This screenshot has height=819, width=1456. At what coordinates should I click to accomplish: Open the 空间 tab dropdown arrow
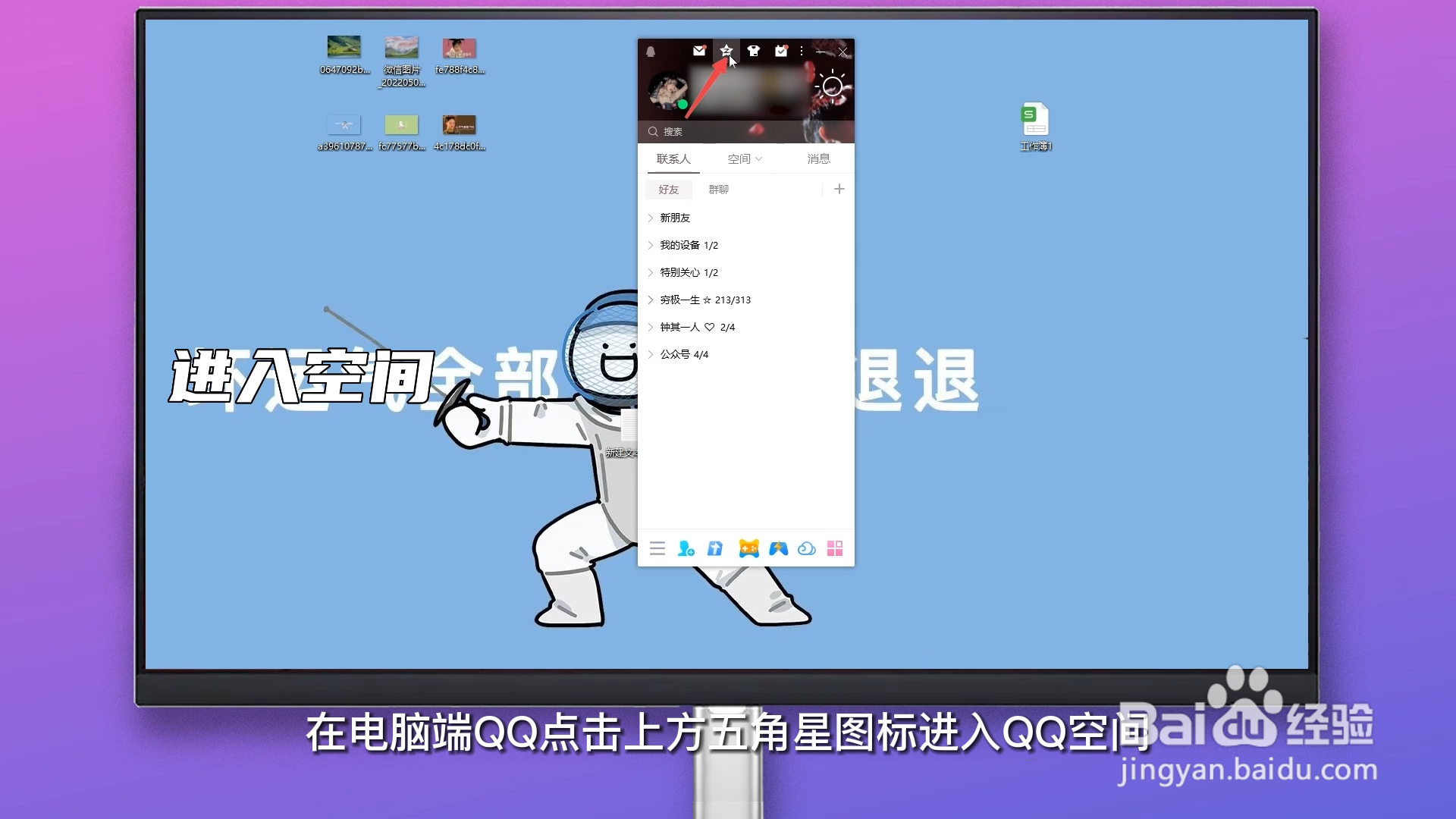coord(759,159)
